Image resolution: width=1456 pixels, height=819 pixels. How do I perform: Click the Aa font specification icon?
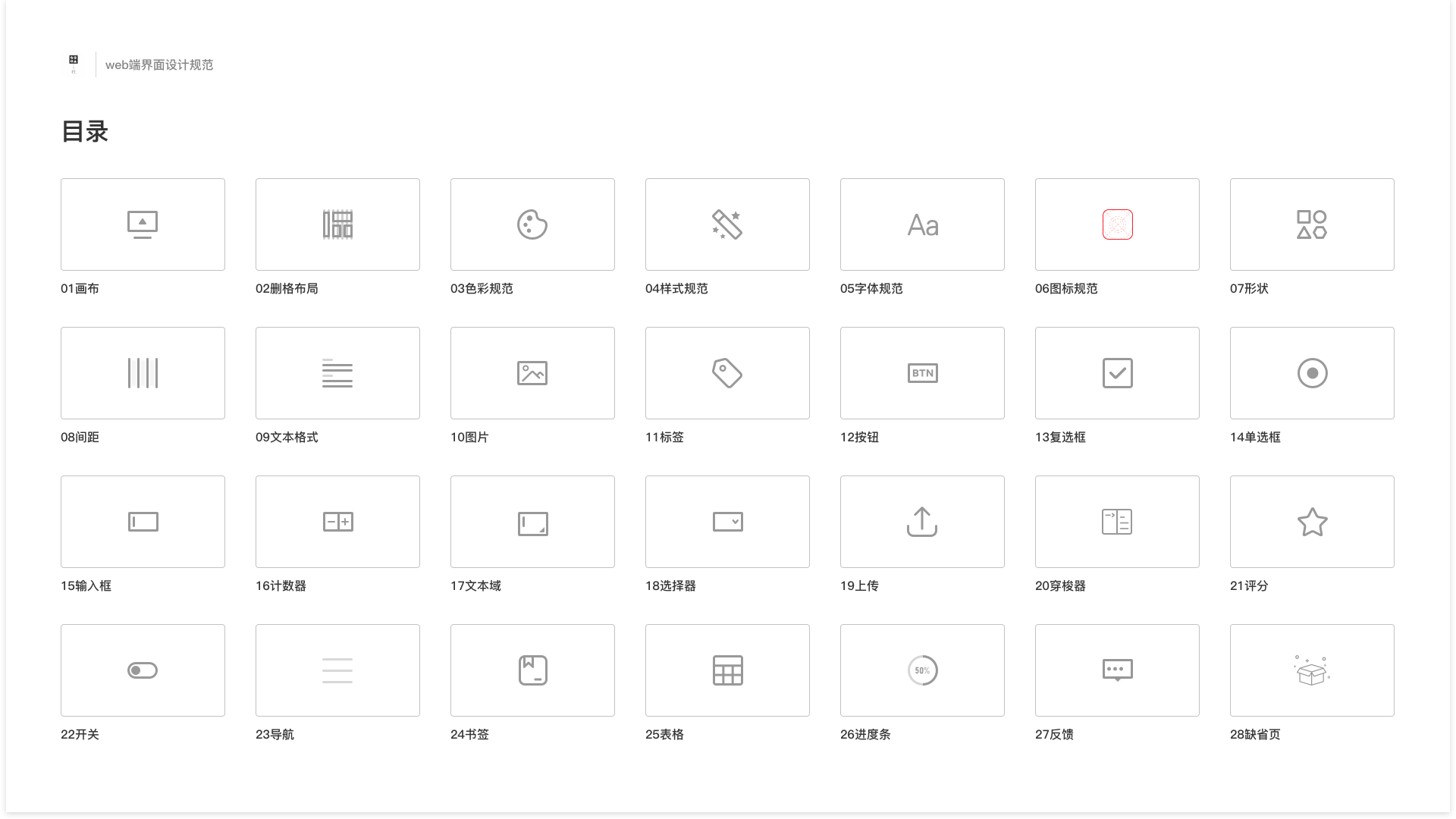(x=922, y=225)
